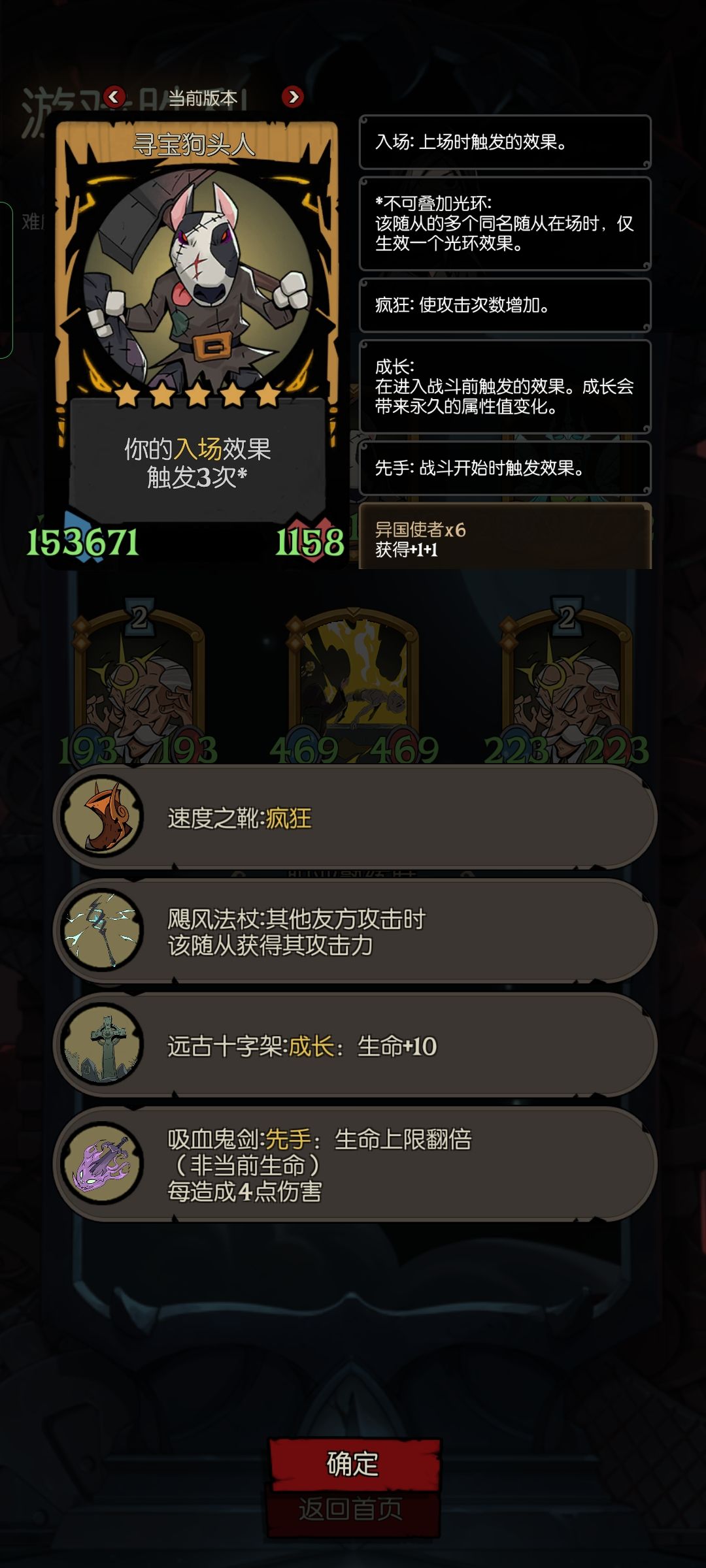Select the right minion card showing 223
Viewport: 706px width, 1568px height.
(x=566, y=683)
